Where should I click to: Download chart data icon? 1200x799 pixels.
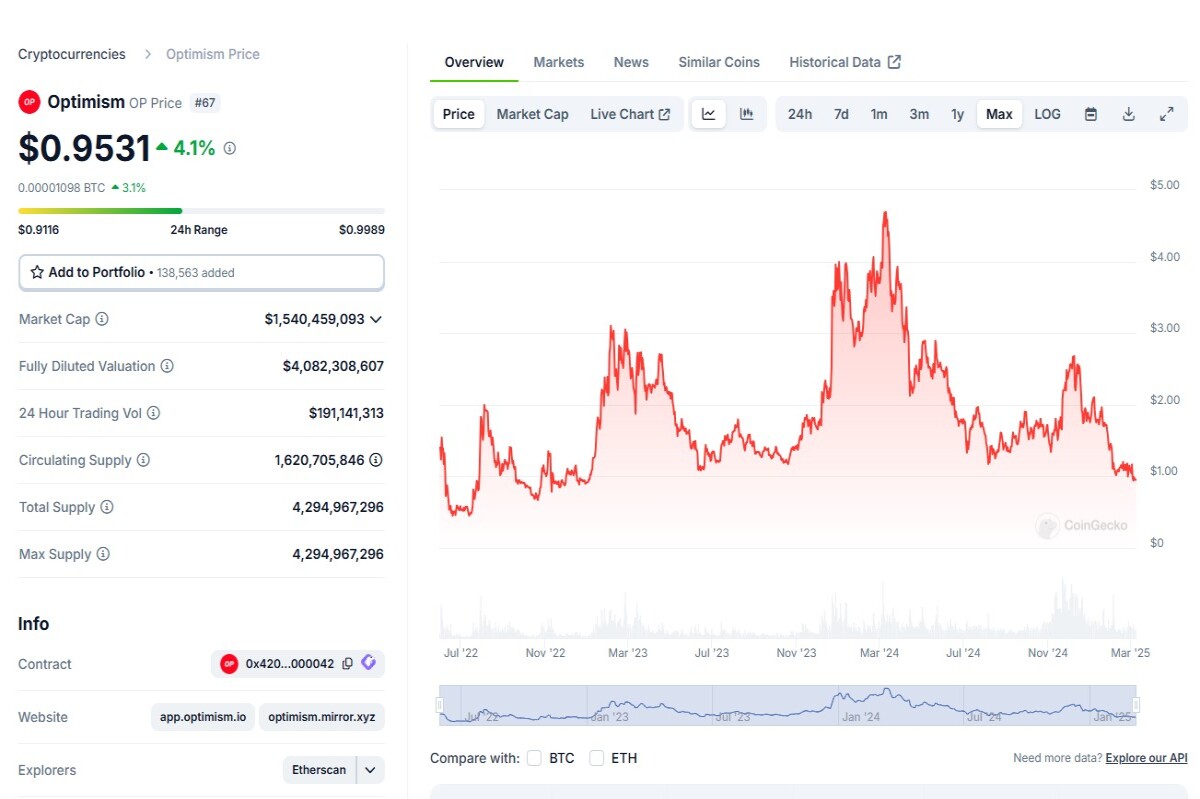coord(1128,114)
